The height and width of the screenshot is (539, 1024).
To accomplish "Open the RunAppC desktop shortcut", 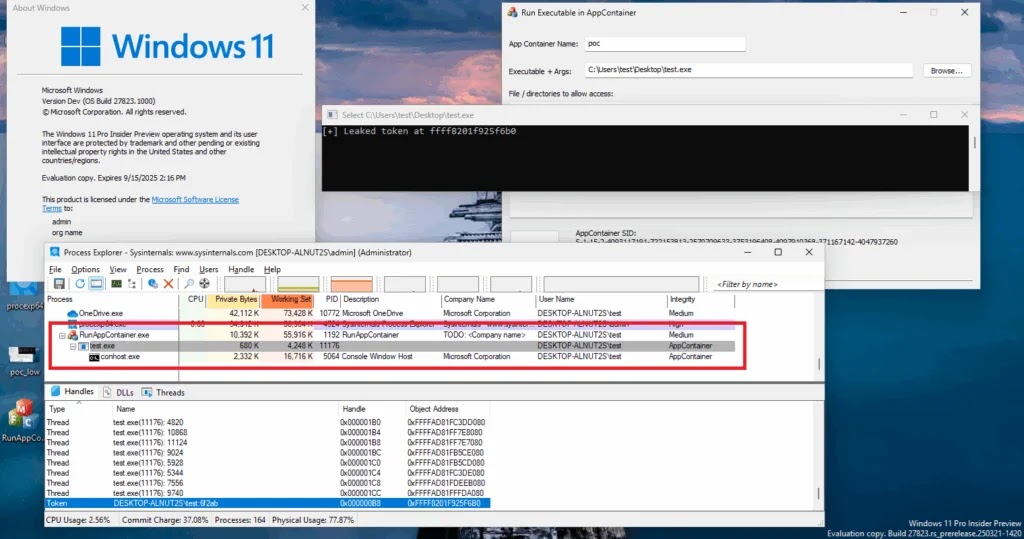I will point(23,421).
